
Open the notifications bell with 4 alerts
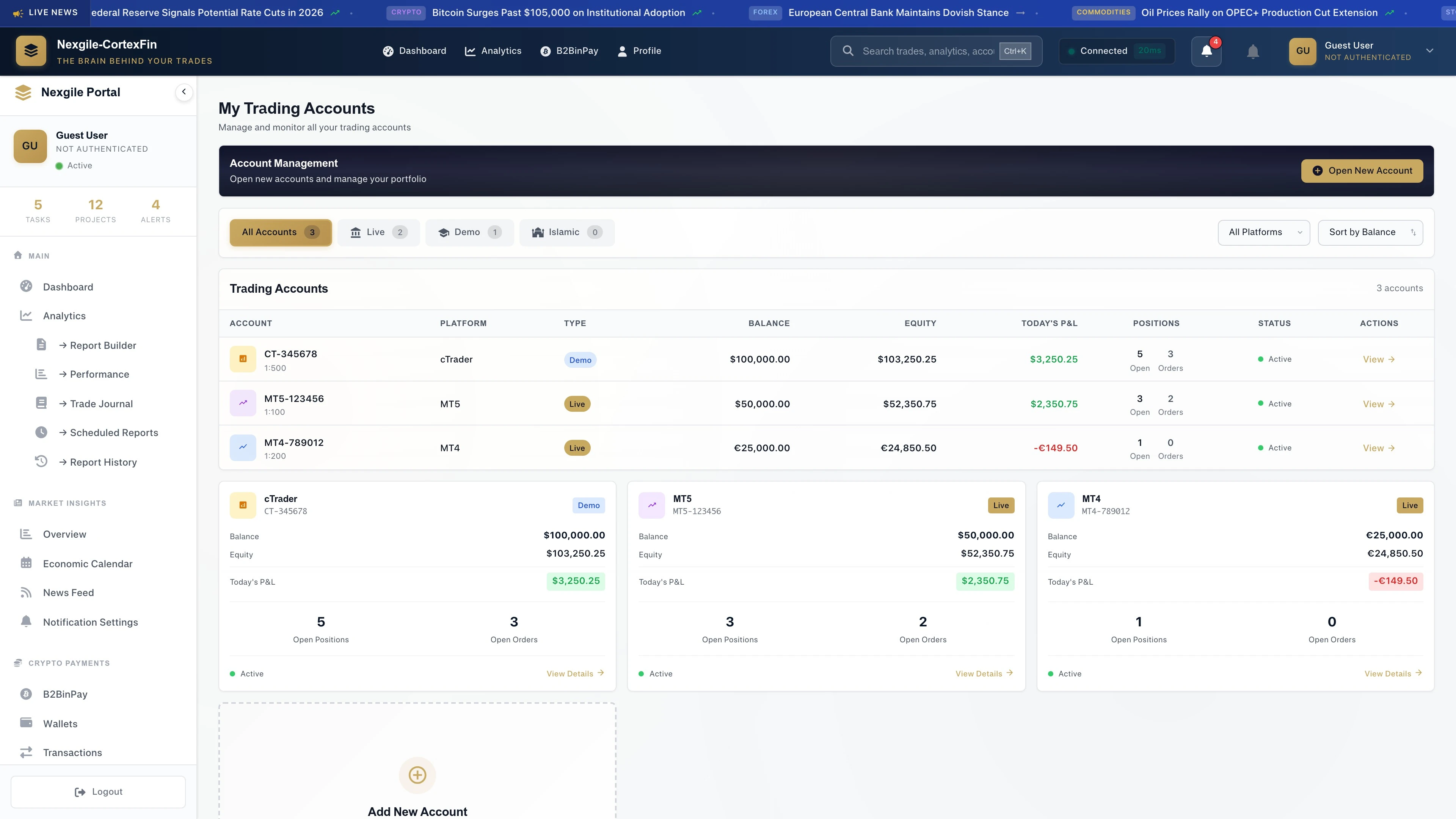coord(1206,51)
